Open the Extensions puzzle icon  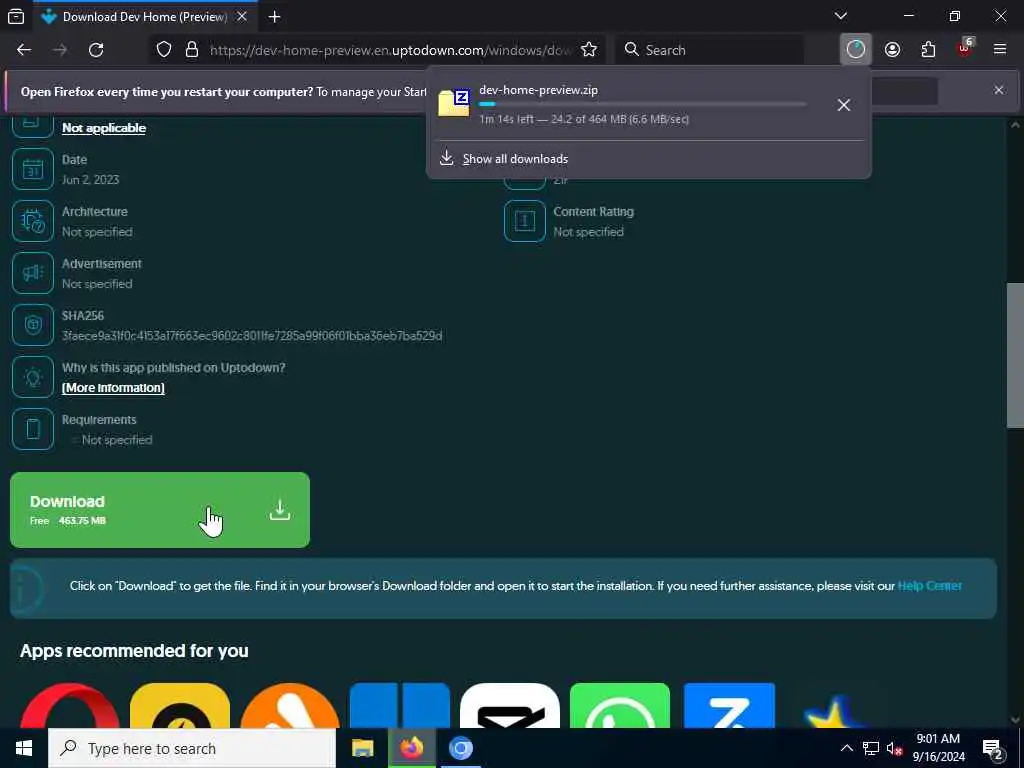click(928, 50)
